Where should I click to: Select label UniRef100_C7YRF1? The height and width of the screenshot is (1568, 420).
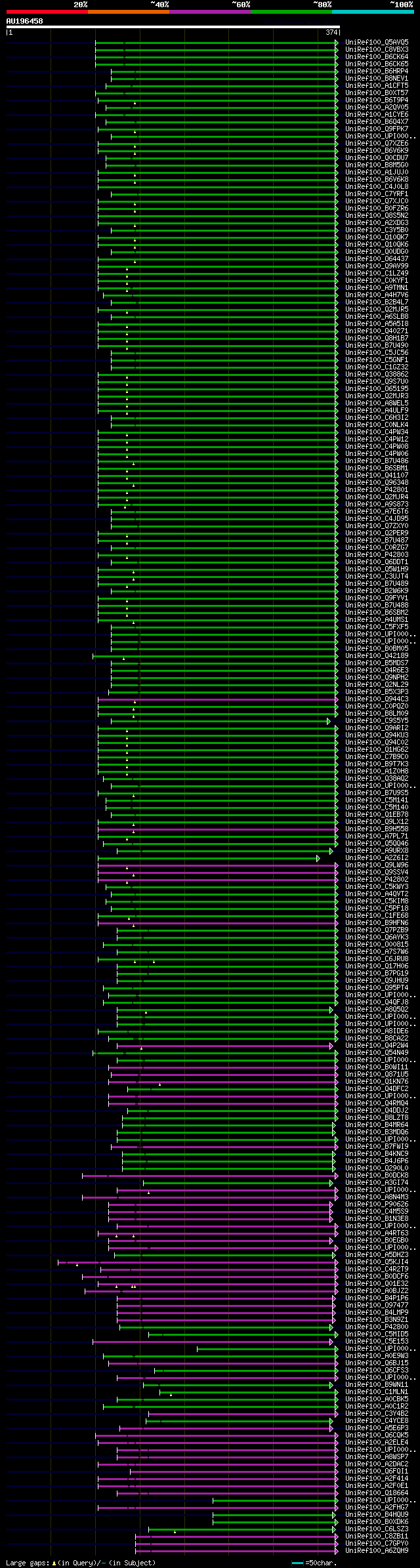[377, 194]
